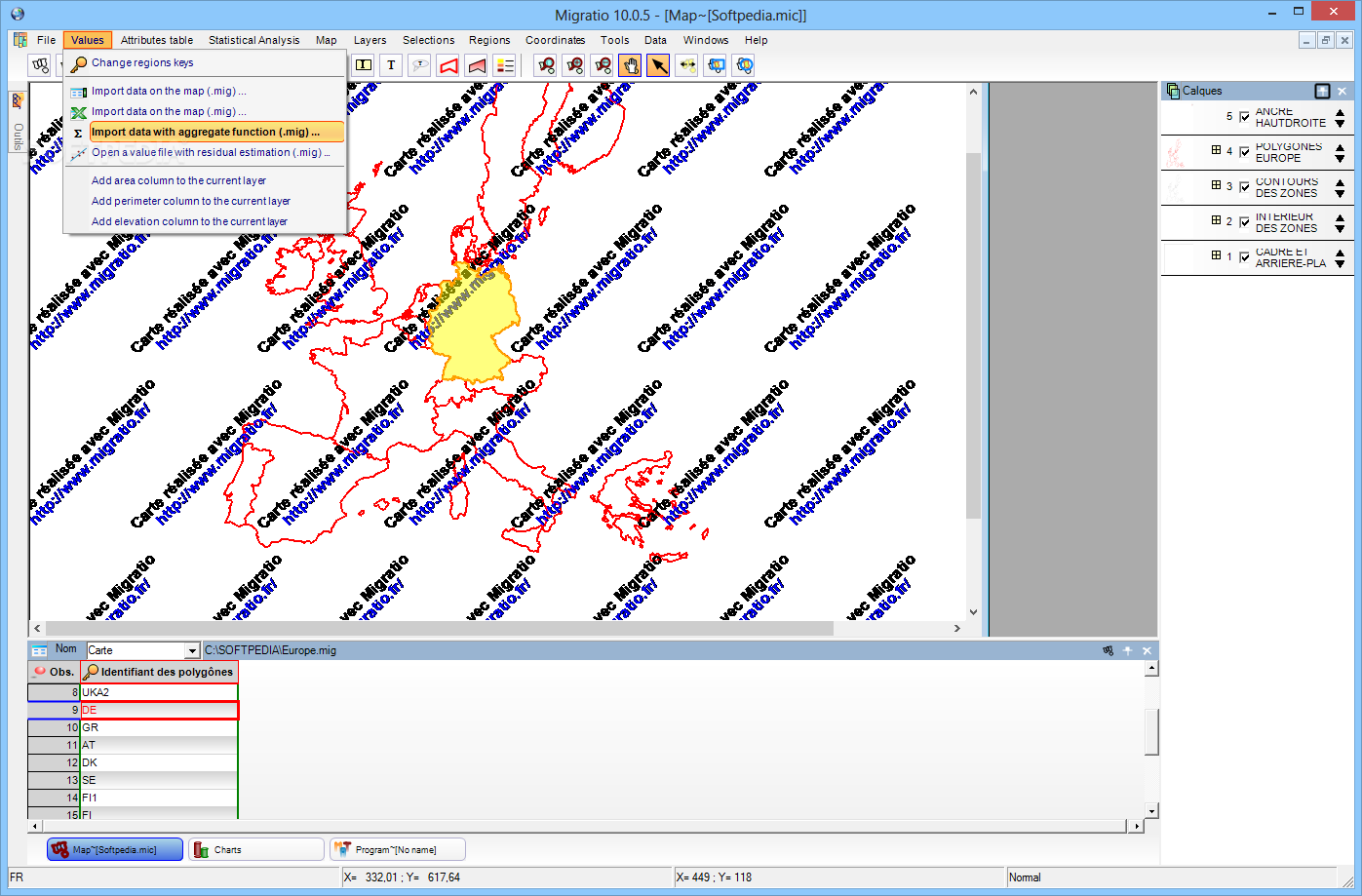The image size is (1362, 896).
Task: Select the T text tool
Action: pyautogui.click(x=391, y=65)
